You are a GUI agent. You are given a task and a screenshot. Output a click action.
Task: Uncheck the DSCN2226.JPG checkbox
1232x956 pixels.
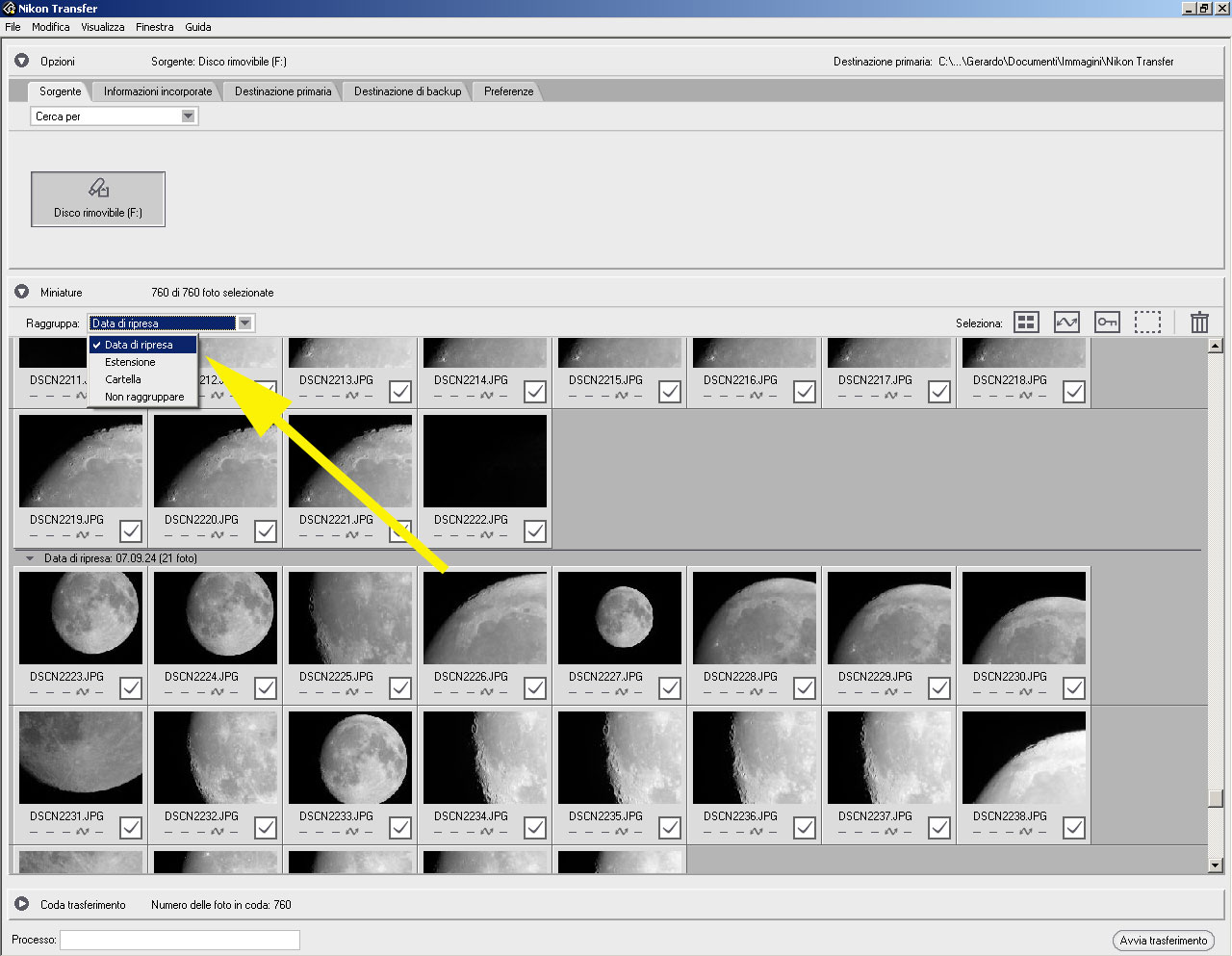[535, 688]
